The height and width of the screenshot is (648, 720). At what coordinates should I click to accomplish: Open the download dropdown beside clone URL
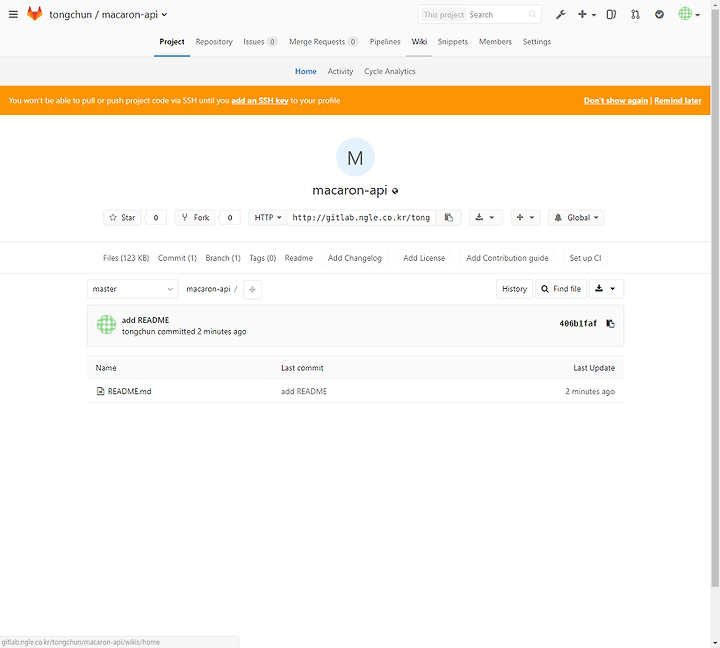486,218
